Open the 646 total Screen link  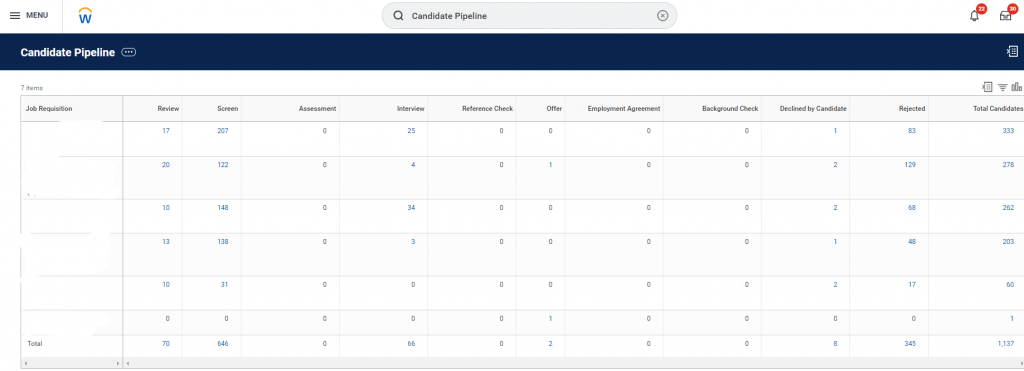point(223,343)
